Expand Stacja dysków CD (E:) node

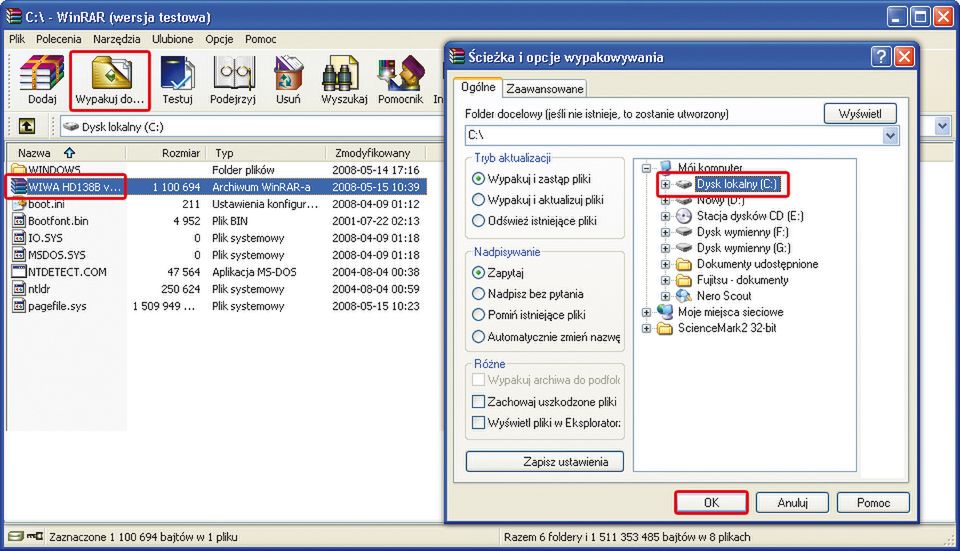pyautogui.click(x=666, y=216)
